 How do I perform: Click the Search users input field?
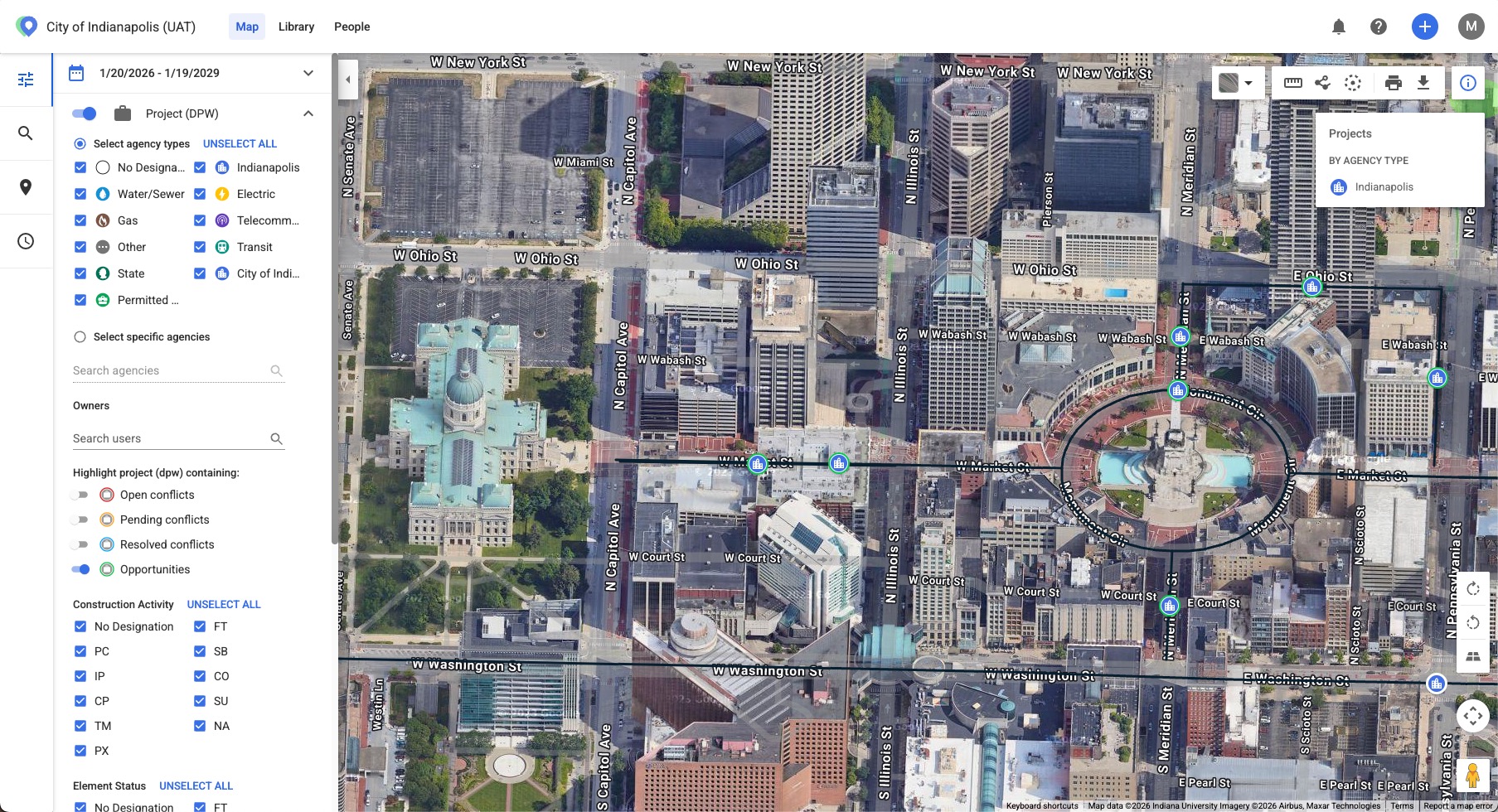pos(170,438)
